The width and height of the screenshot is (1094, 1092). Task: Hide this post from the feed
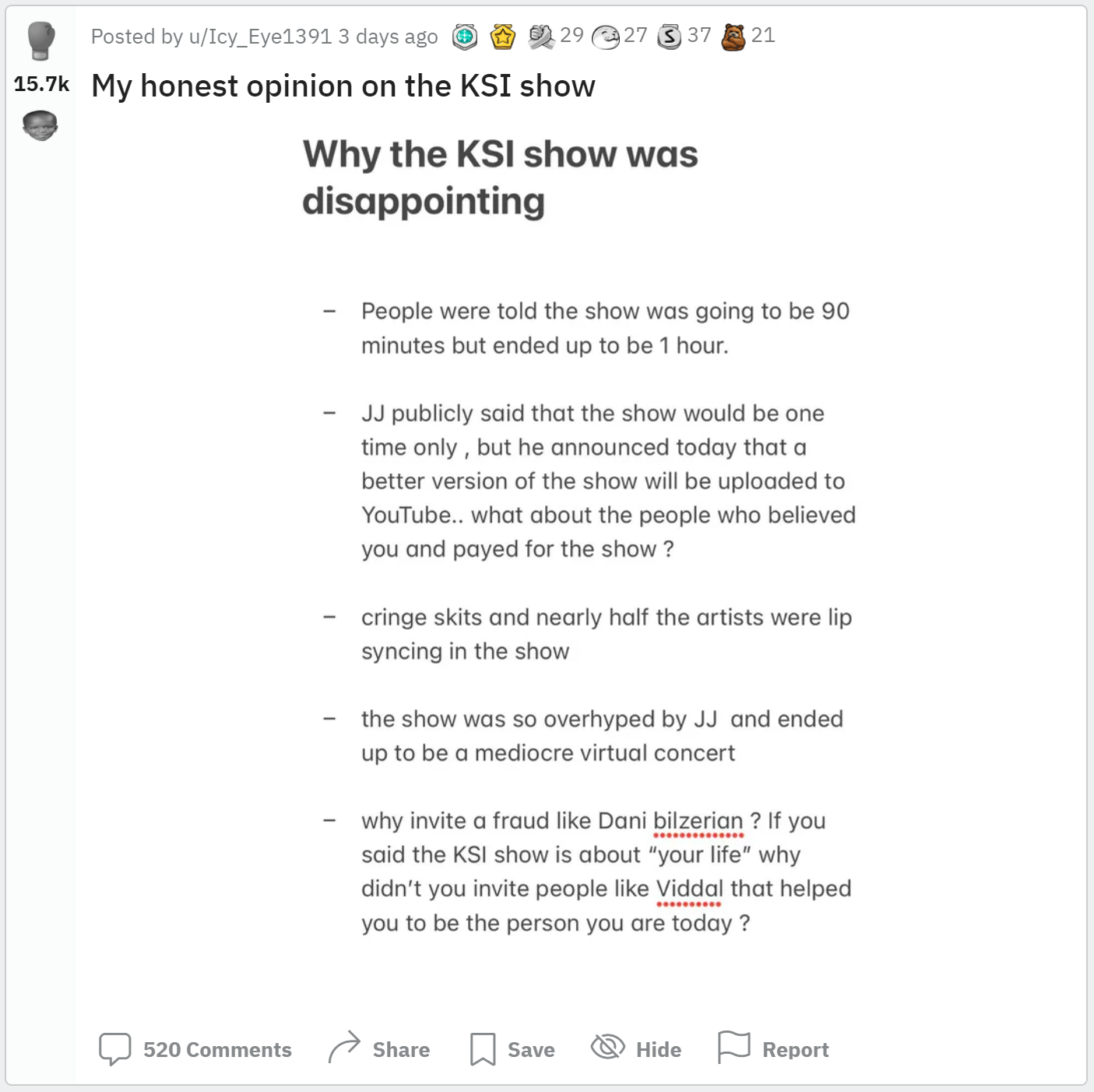[x=636, y=1049]
